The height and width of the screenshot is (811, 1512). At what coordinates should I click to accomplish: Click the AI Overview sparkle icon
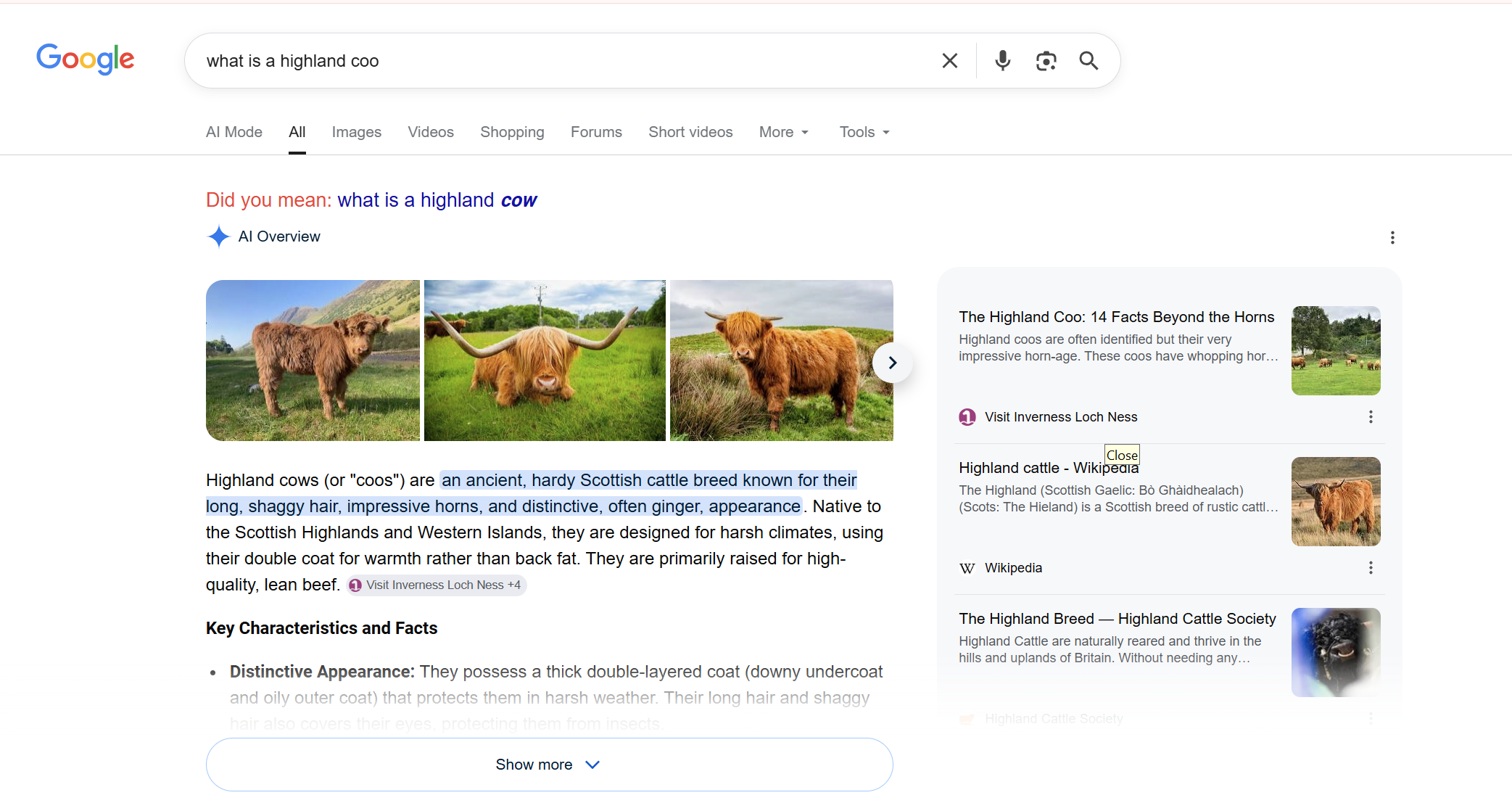click(218, 236)
